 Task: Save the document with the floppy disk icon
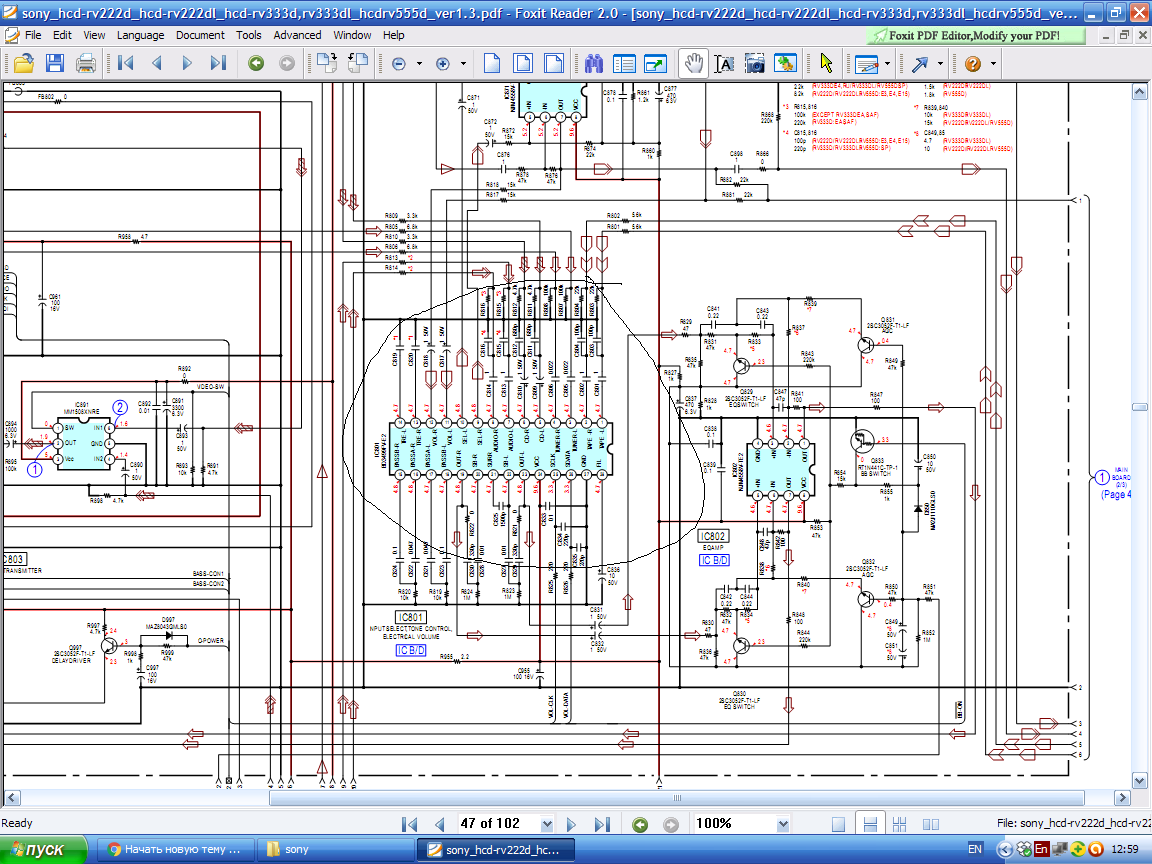coord(54,63)
